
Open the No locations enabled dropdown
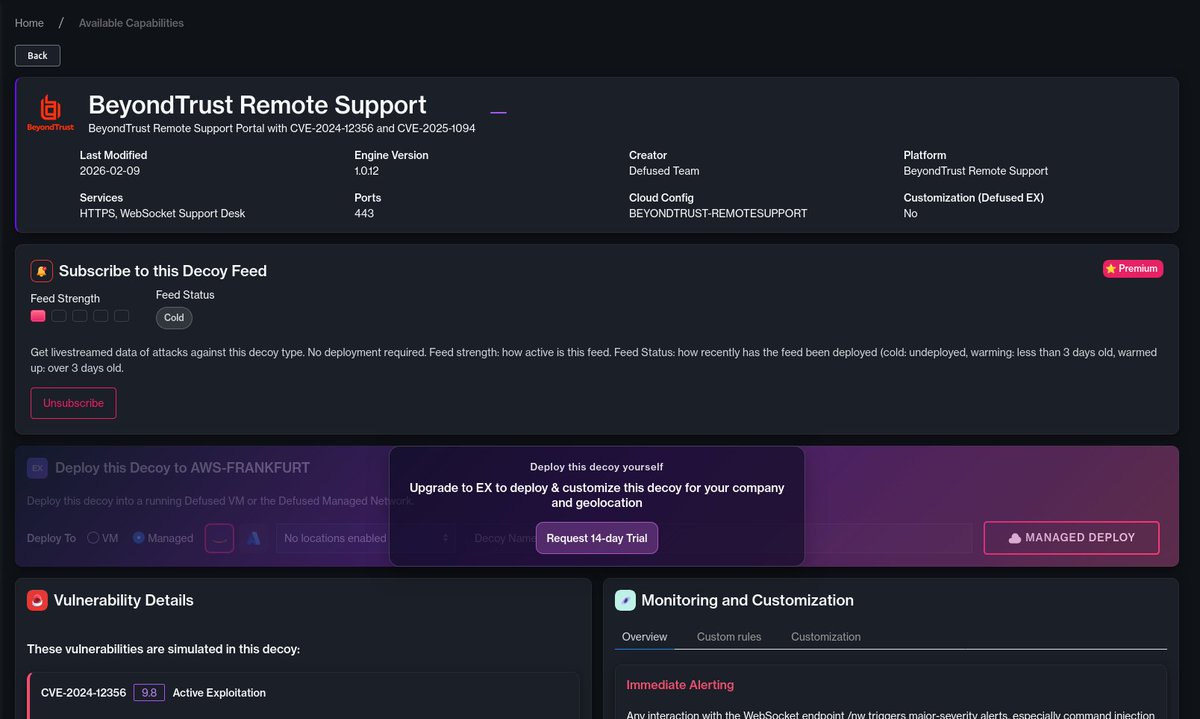[x=366, y=538]
